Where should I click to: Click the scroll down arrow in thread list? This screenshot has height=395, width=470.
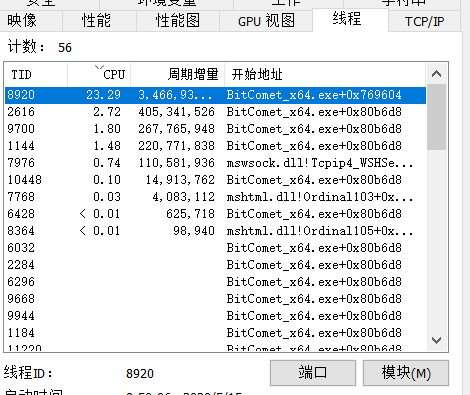pos(436,340)
